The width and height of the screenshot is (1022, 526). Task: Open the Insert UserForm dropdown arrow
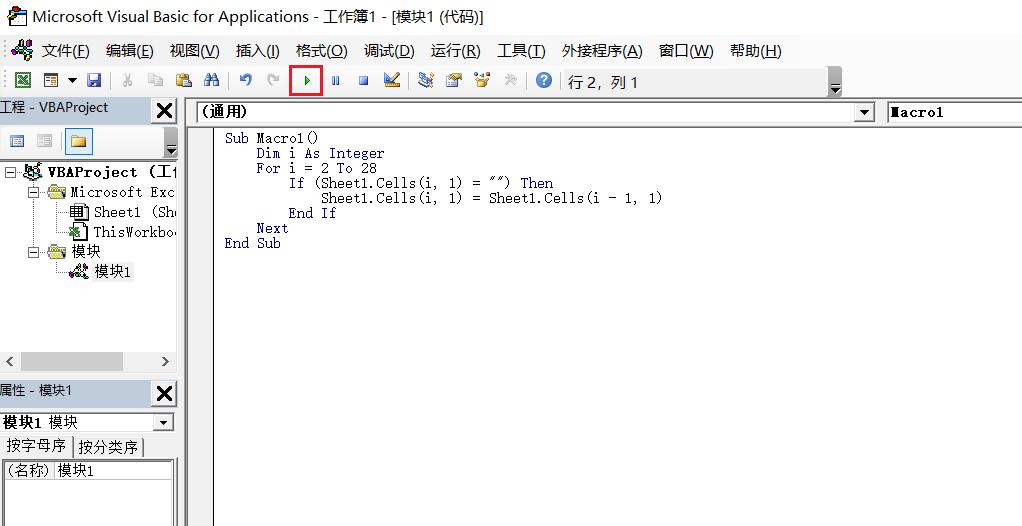pos(72,81)
